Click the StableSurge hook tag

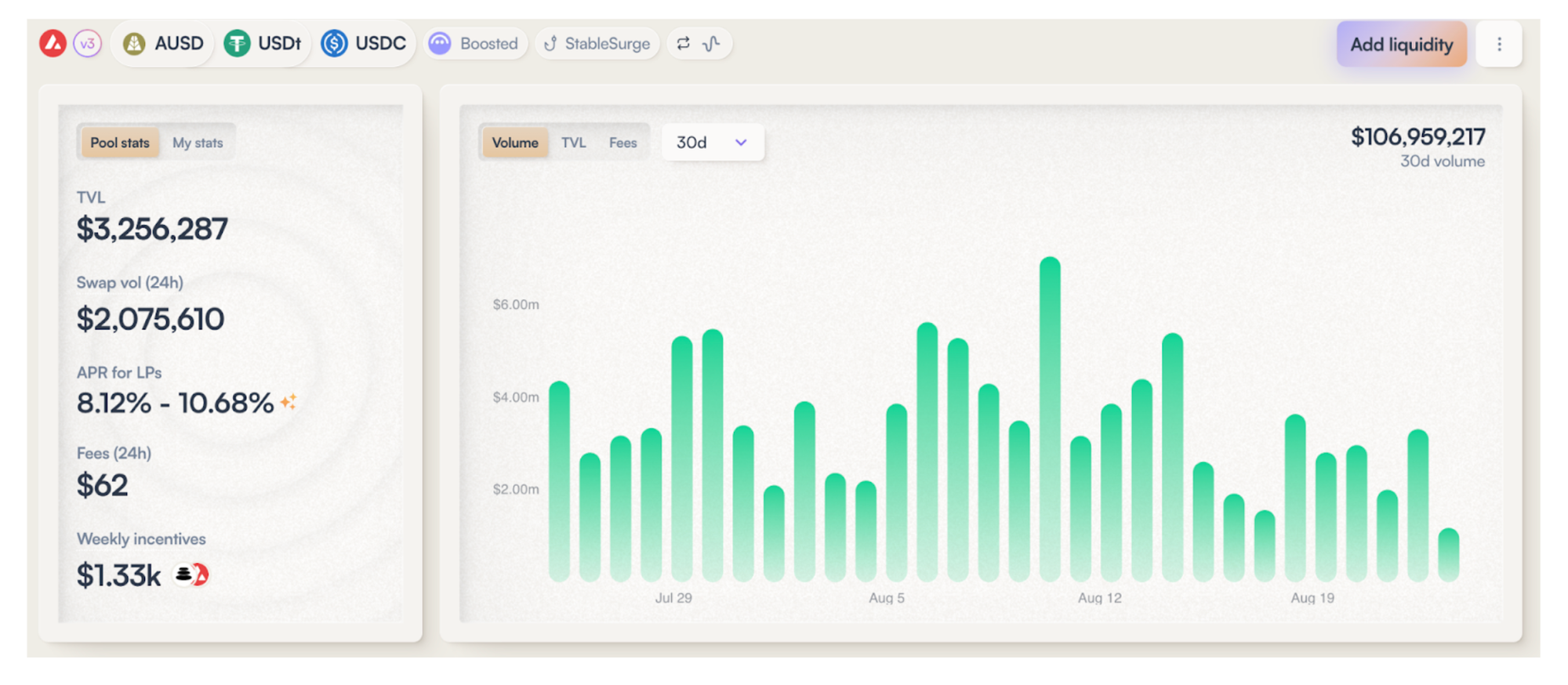(597, 43)
